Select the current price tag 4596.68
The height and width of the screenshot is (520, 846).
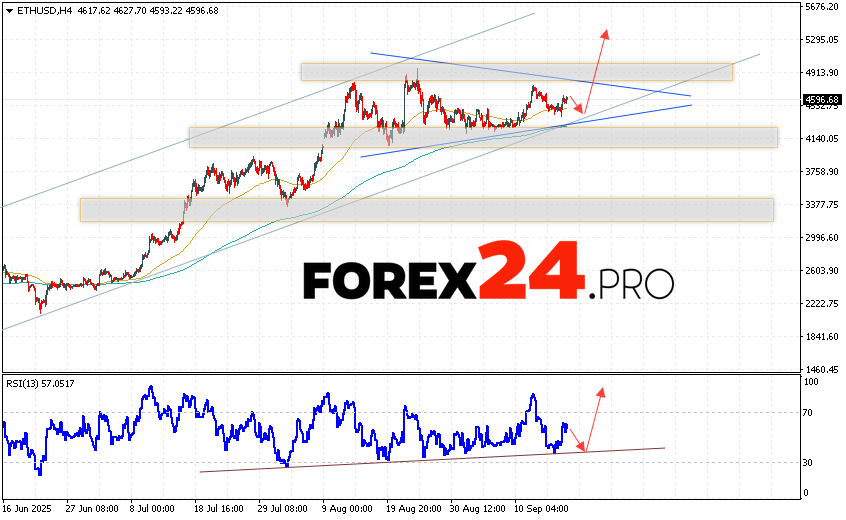pos(821,99)
